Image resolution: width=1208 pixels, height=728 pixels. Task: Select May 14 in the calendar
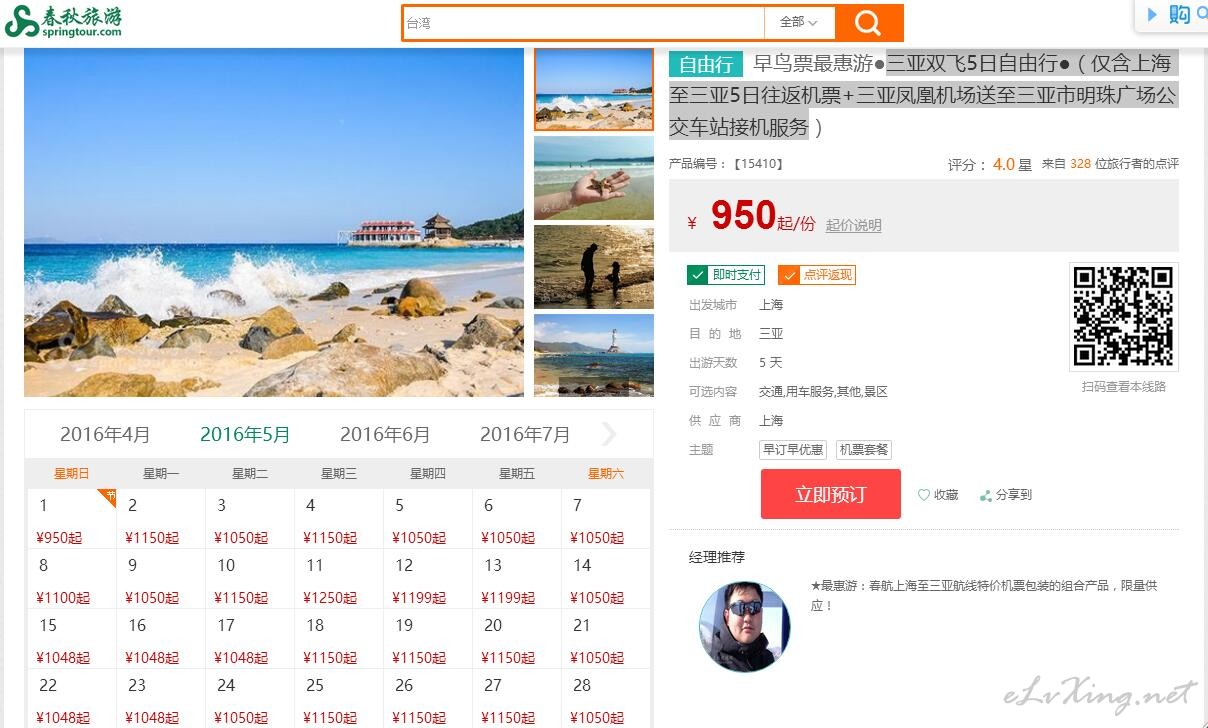(606, 579)
